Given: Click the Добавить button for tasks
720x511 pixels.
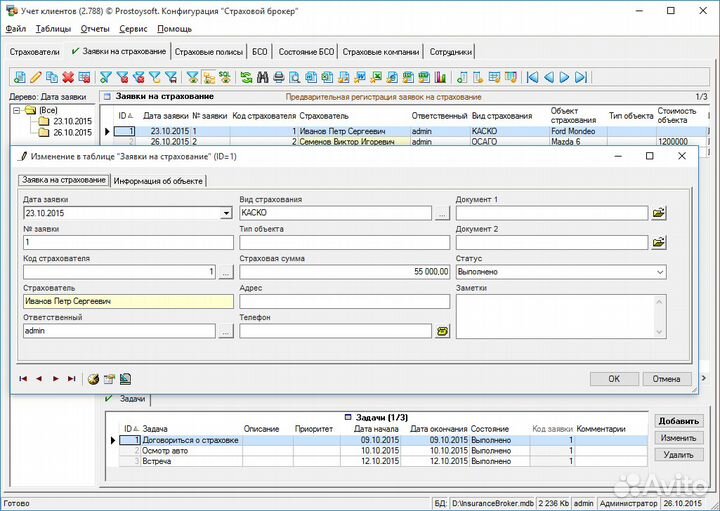Looking at the screenshot, I should (678, 422).
